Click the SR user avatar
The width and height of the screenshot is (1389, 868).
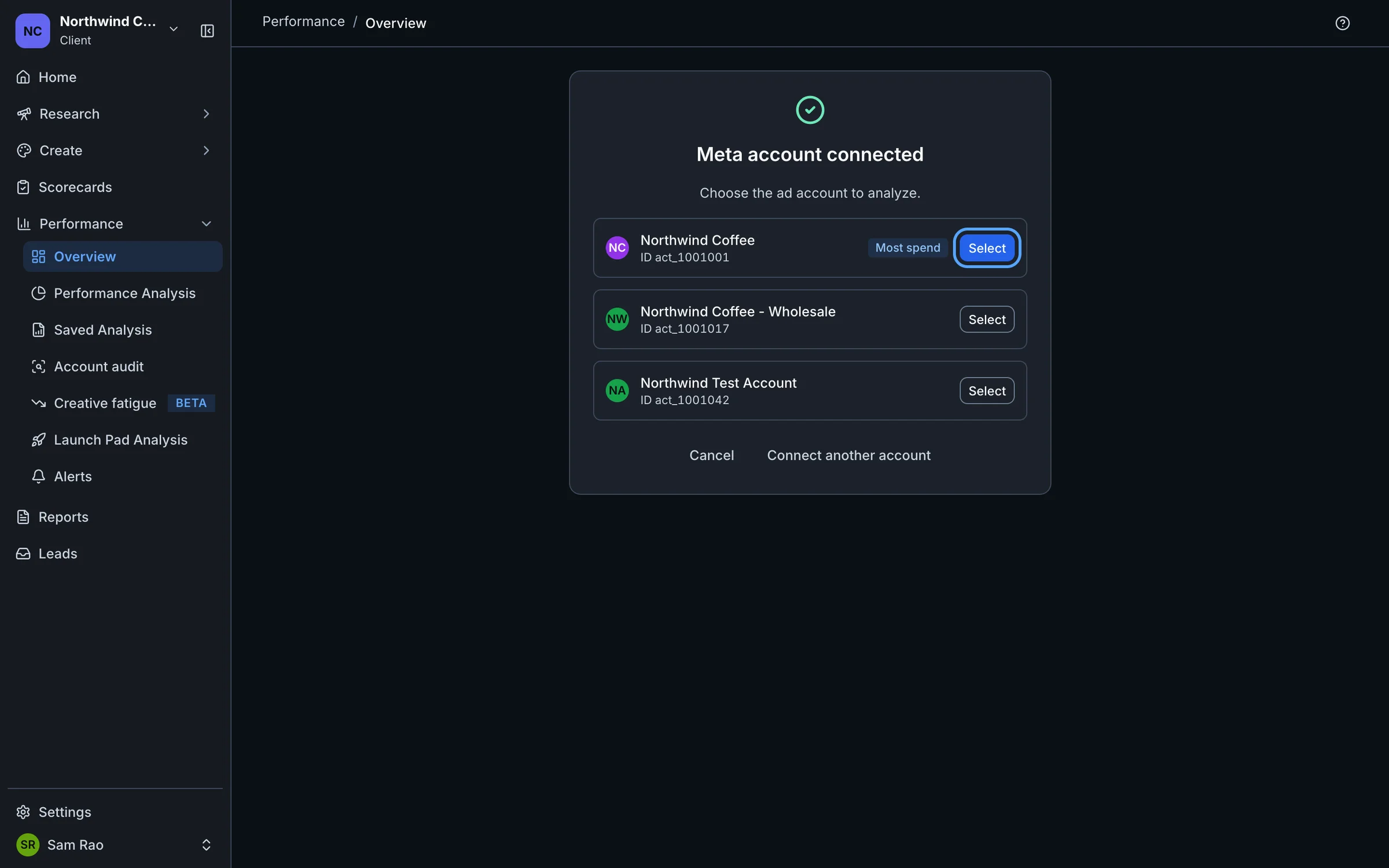[x=28, y=845]
